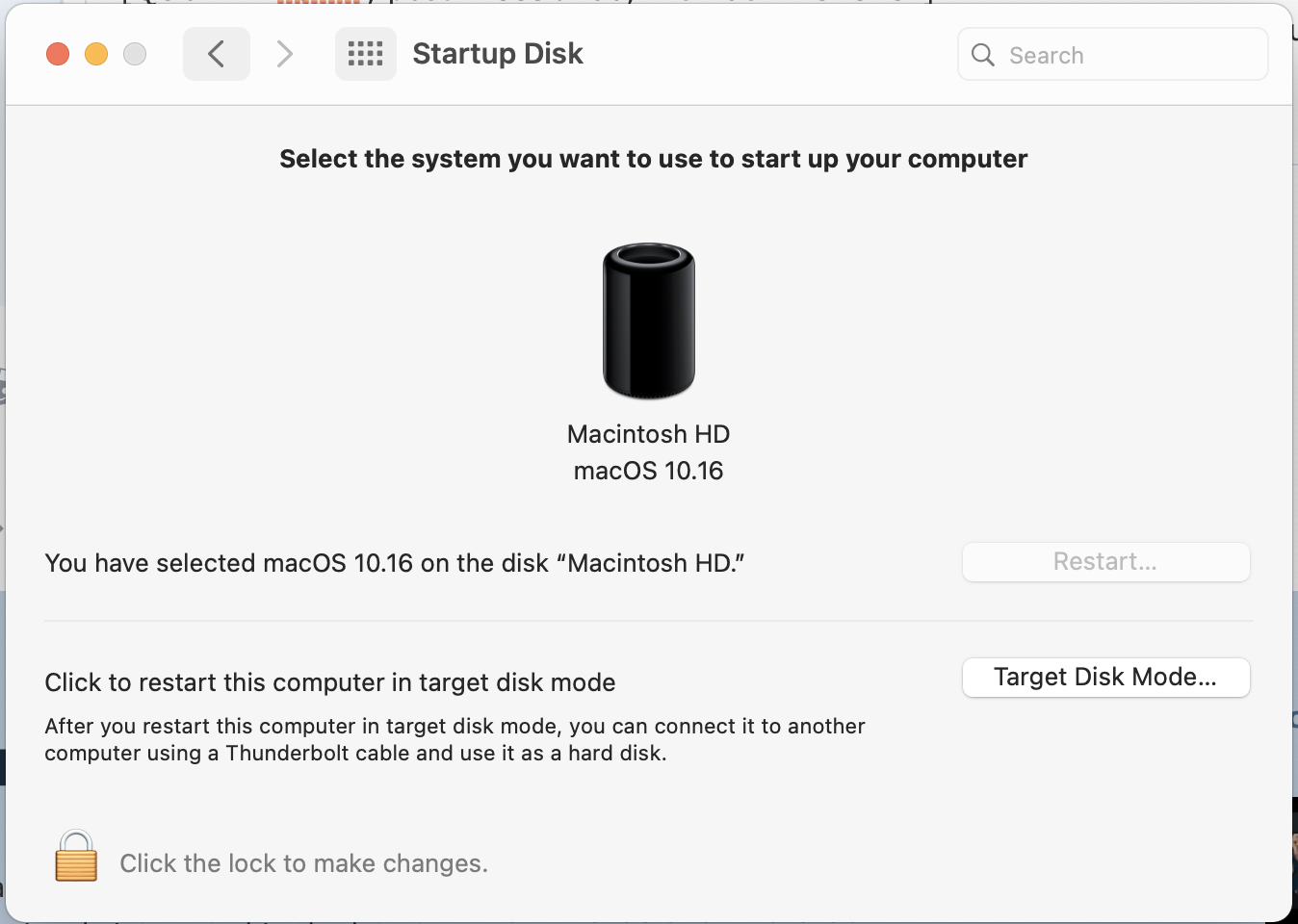Click the "macOS 10.16" version label

[x=648, y=471]
